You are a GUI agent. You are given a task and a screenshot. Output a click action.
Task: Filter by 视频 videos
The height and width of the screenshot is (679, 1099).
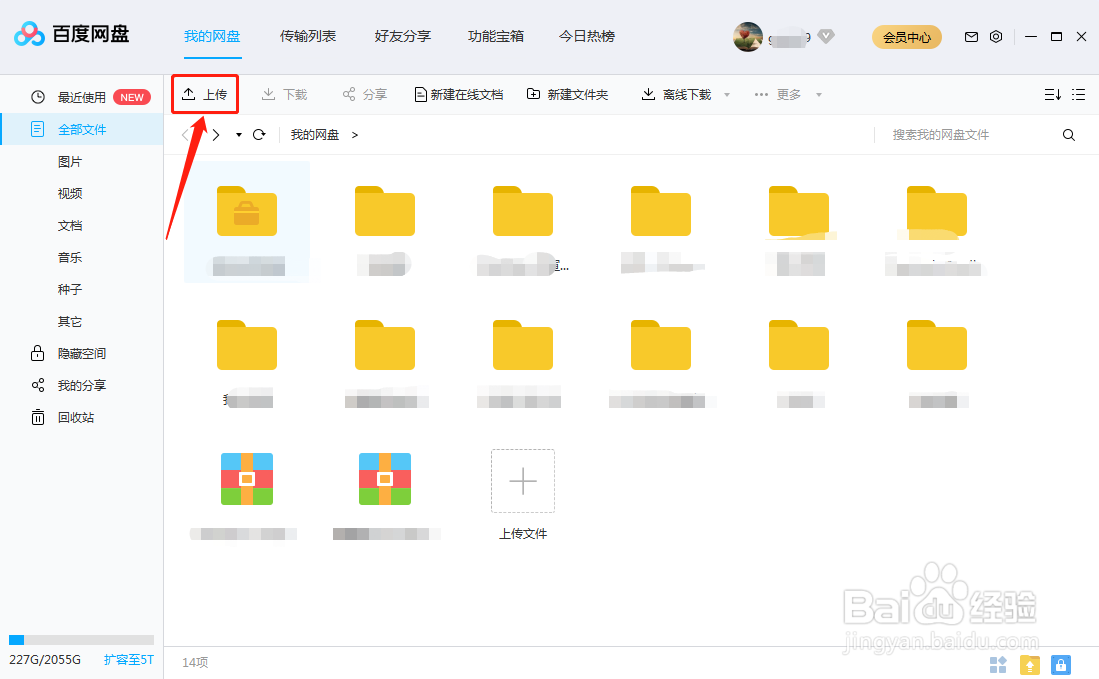pyautogui.click(x=70, y=193)
